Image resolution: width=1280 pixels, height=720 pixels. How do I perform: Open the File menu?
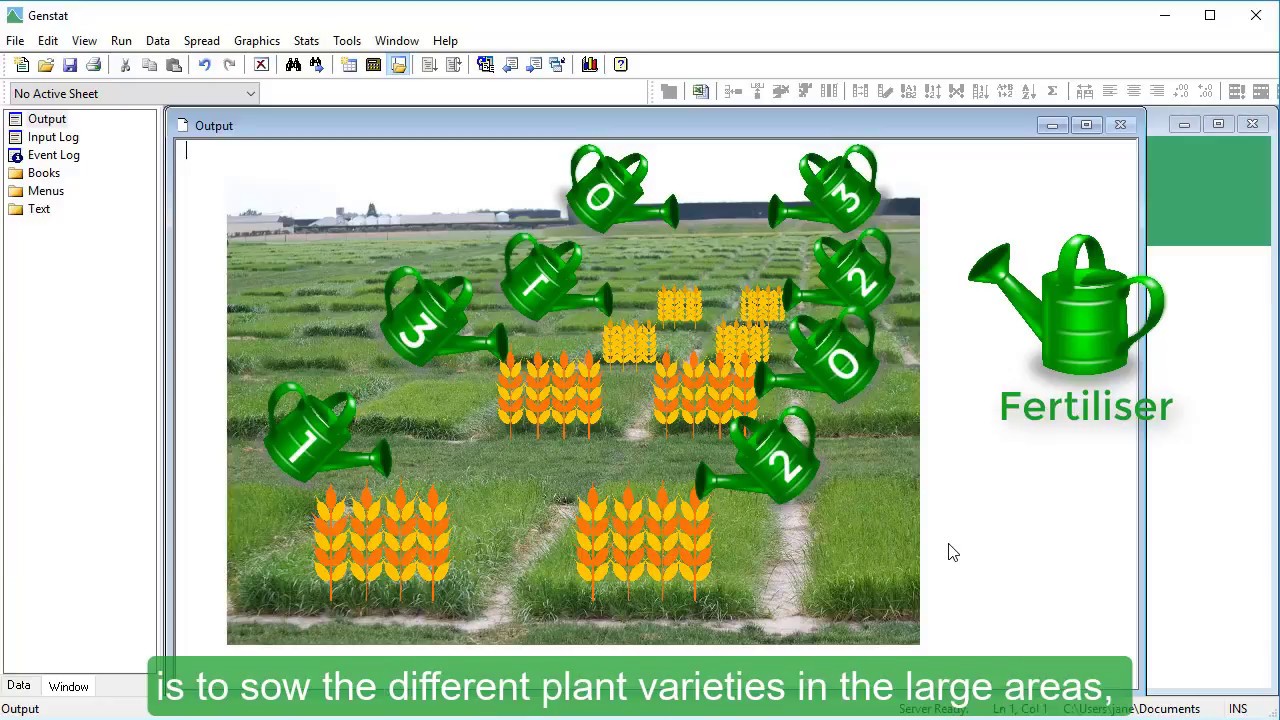(x=15, y=41)
